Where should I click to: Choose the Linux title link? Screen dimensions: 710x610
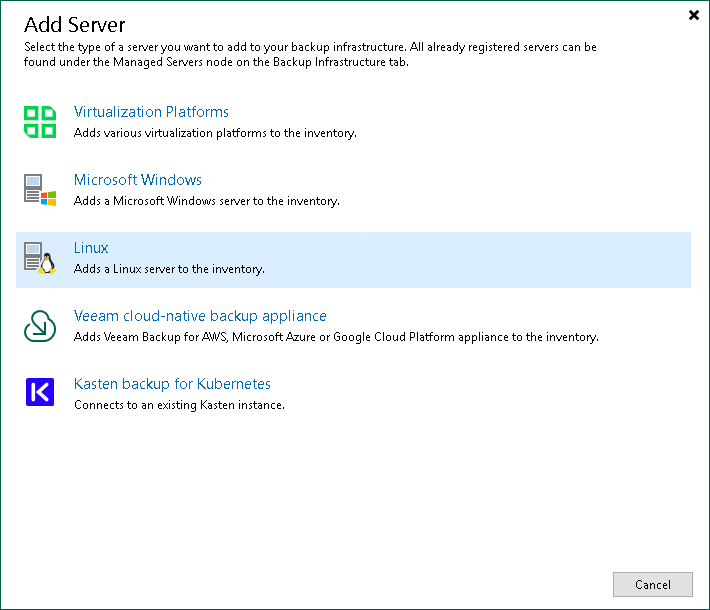(x=91, y=248)
